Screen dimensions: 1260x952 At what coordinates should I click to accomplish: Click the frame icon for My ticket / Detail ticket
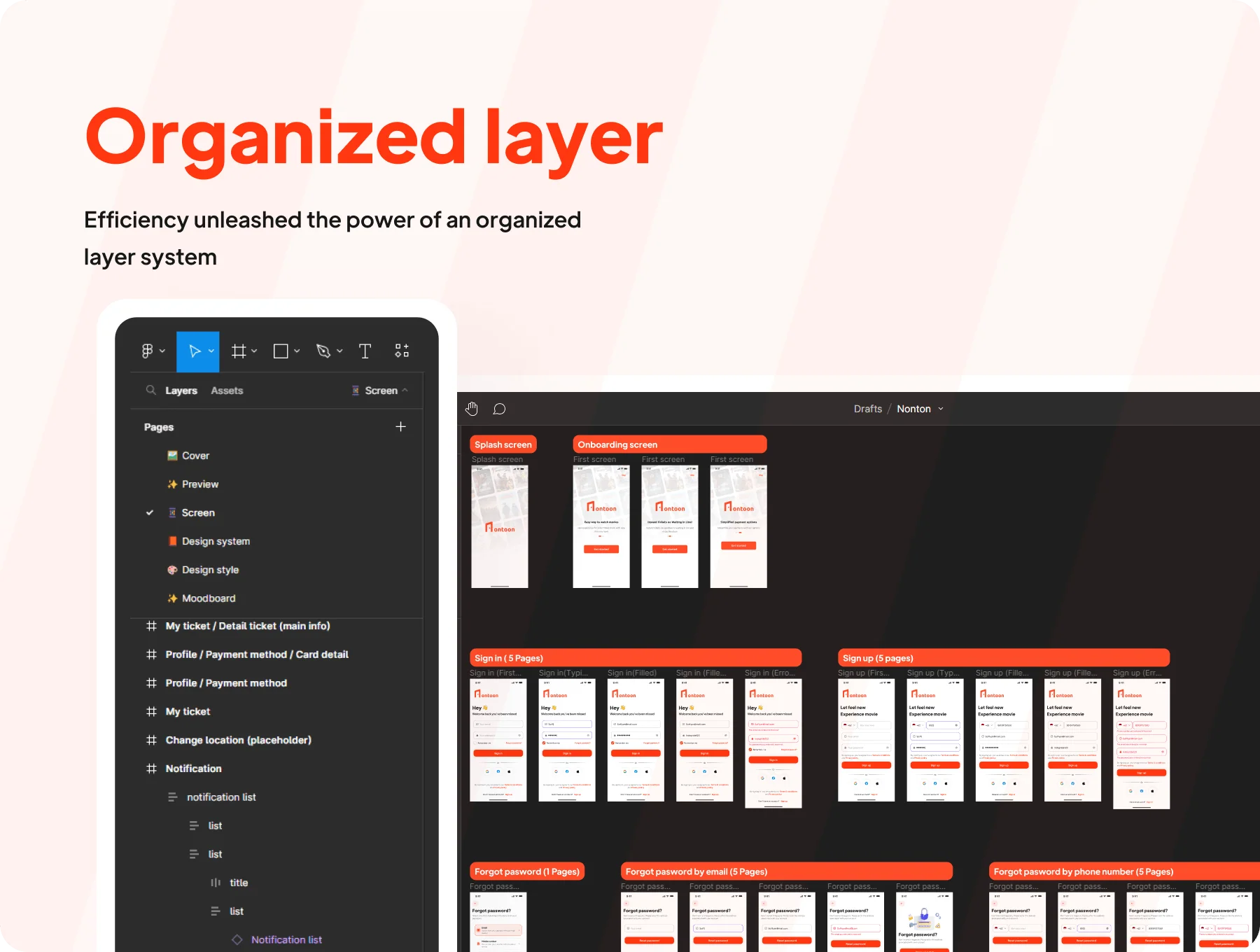pyautogui.click(x=151, y=626)
